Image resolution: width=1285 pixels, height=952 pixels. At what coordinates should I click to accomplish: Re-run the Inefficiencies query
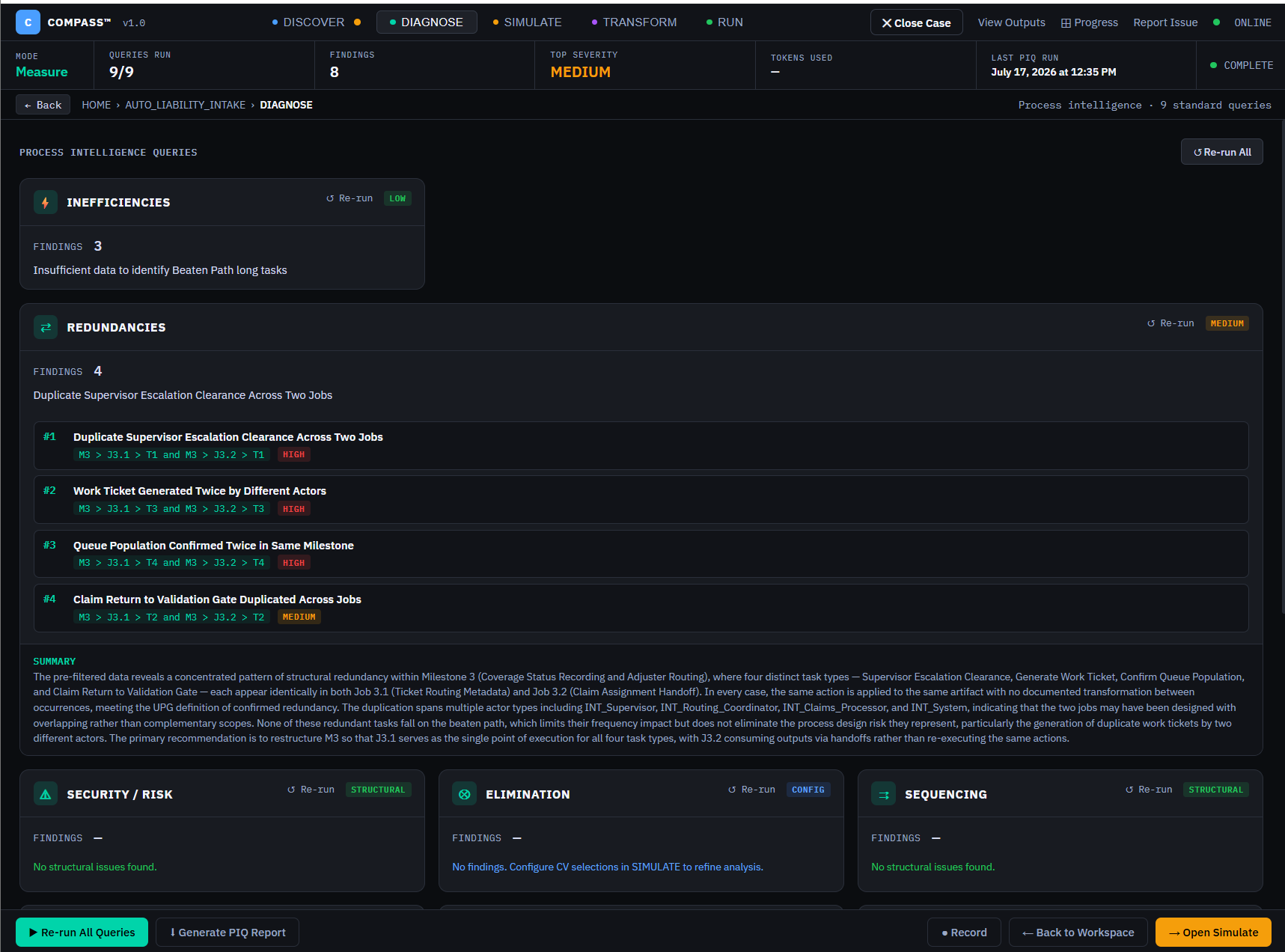point(350,198)
